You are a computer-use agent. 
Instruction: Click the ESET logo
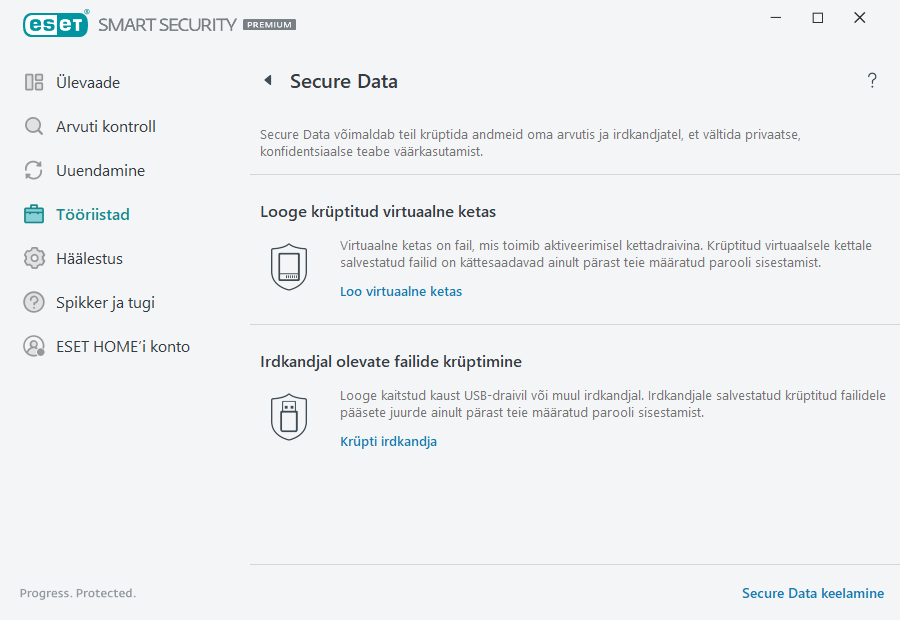tap(55, 24)
